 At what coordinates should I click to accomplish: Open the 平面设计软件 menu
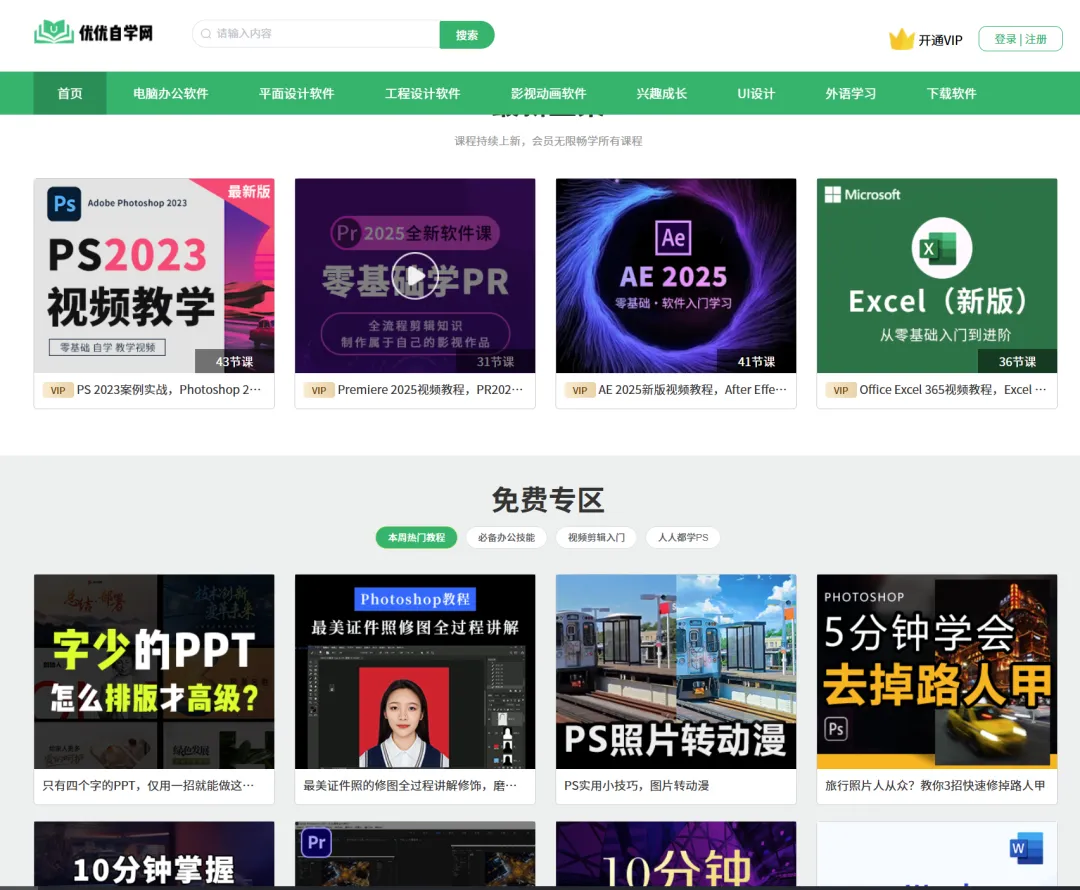point(296,93)
